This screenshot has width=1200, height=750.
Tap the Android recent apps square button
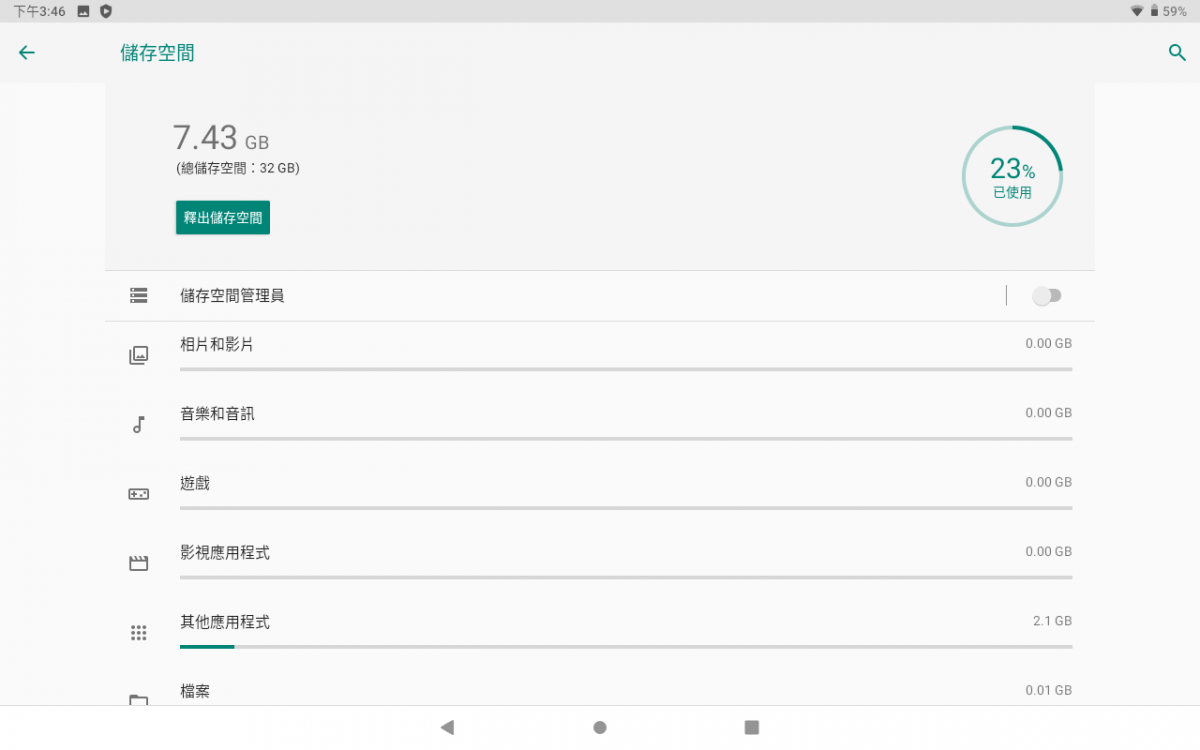pos(752,727)
